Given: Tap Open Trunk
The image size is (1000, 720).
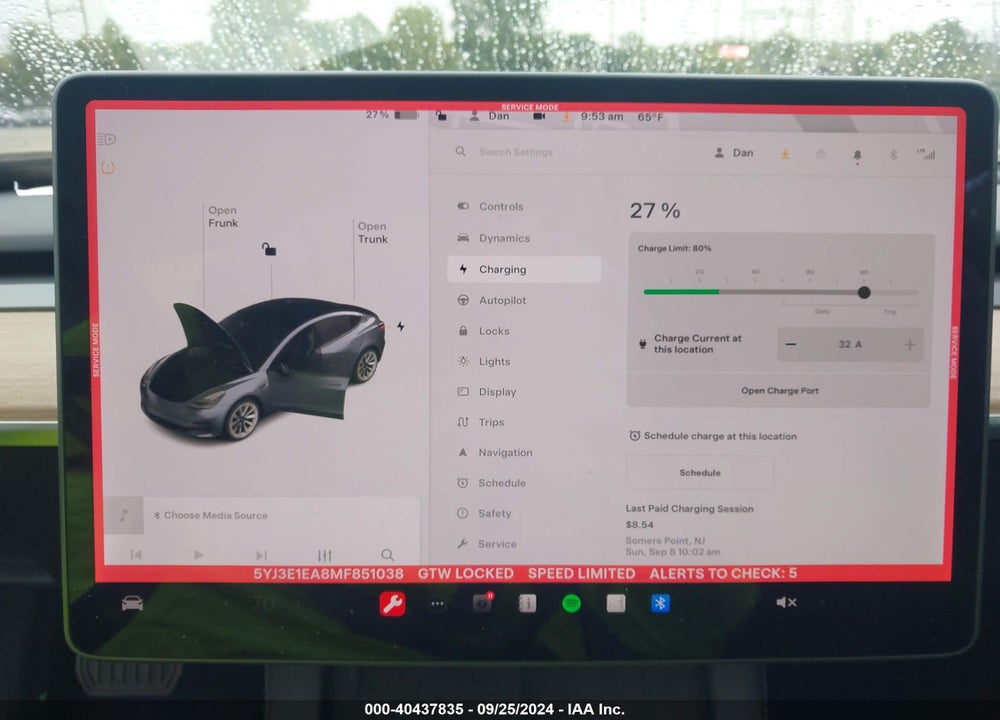Looking at the screenshot, I should point(373,233).
